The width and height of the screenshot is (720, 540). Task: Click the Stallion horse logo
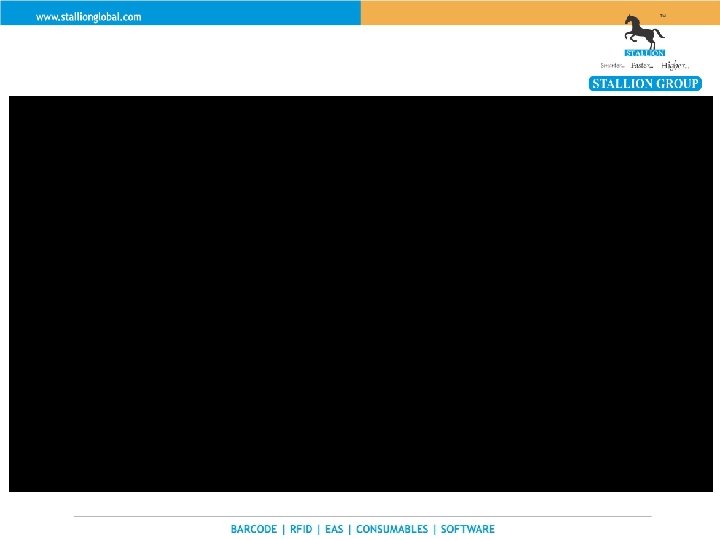(x=644, y=35)
